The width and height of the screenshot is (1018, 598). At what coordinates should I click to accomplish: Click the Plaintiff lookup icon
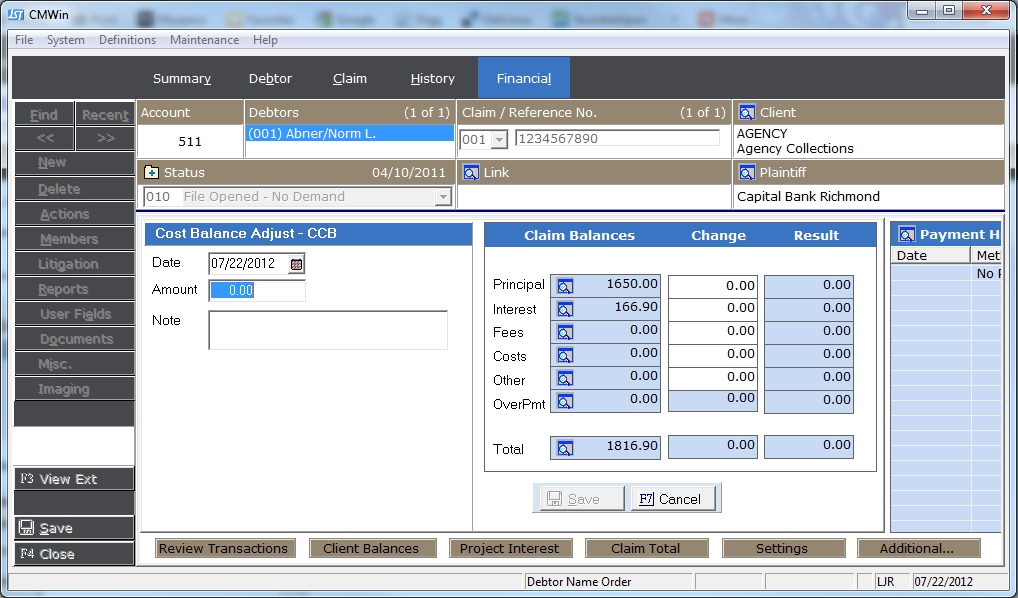click(x=747, y=172)
